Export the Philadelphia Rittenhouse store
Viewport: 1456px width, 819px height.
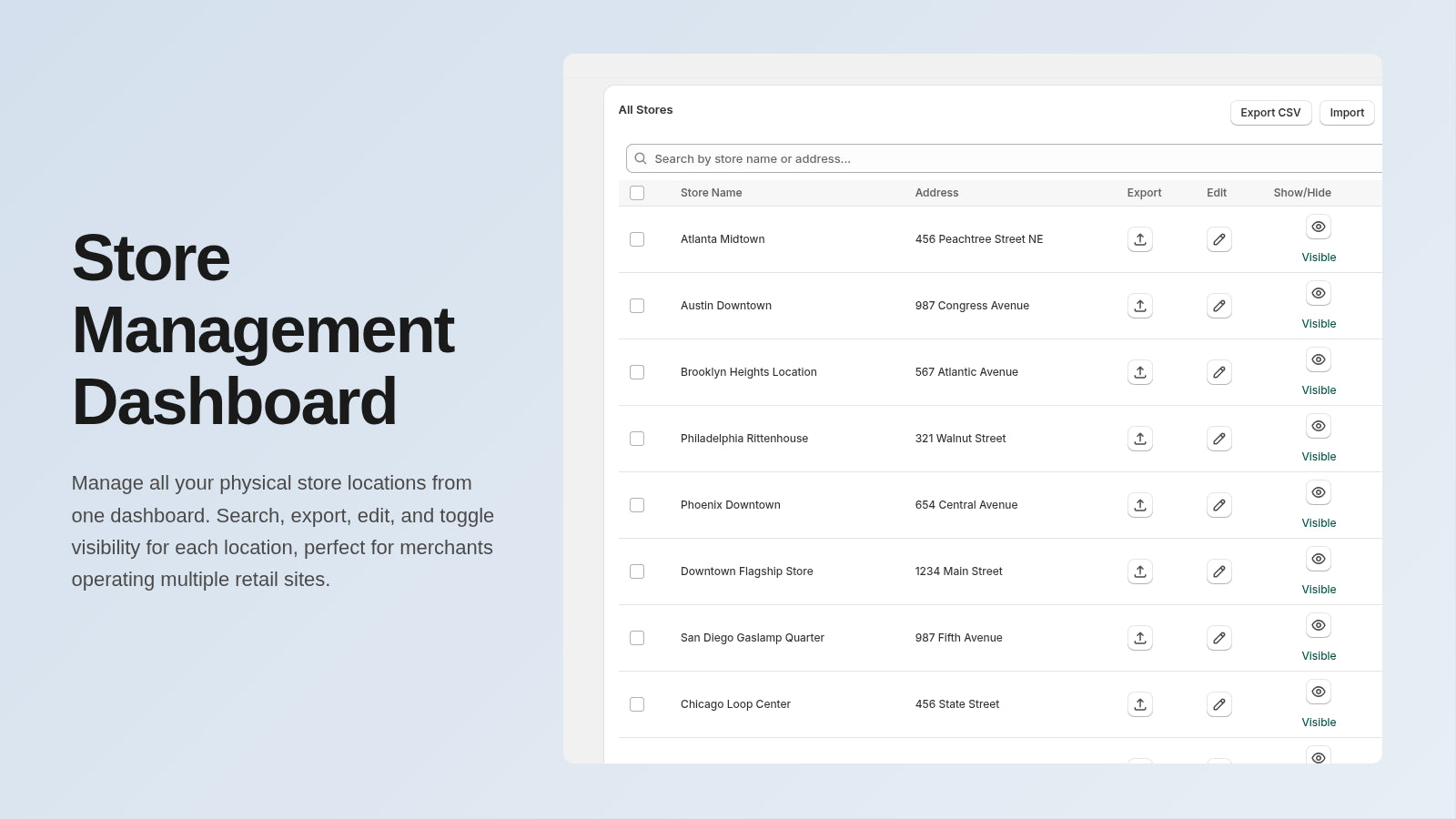click(1140, 439)
